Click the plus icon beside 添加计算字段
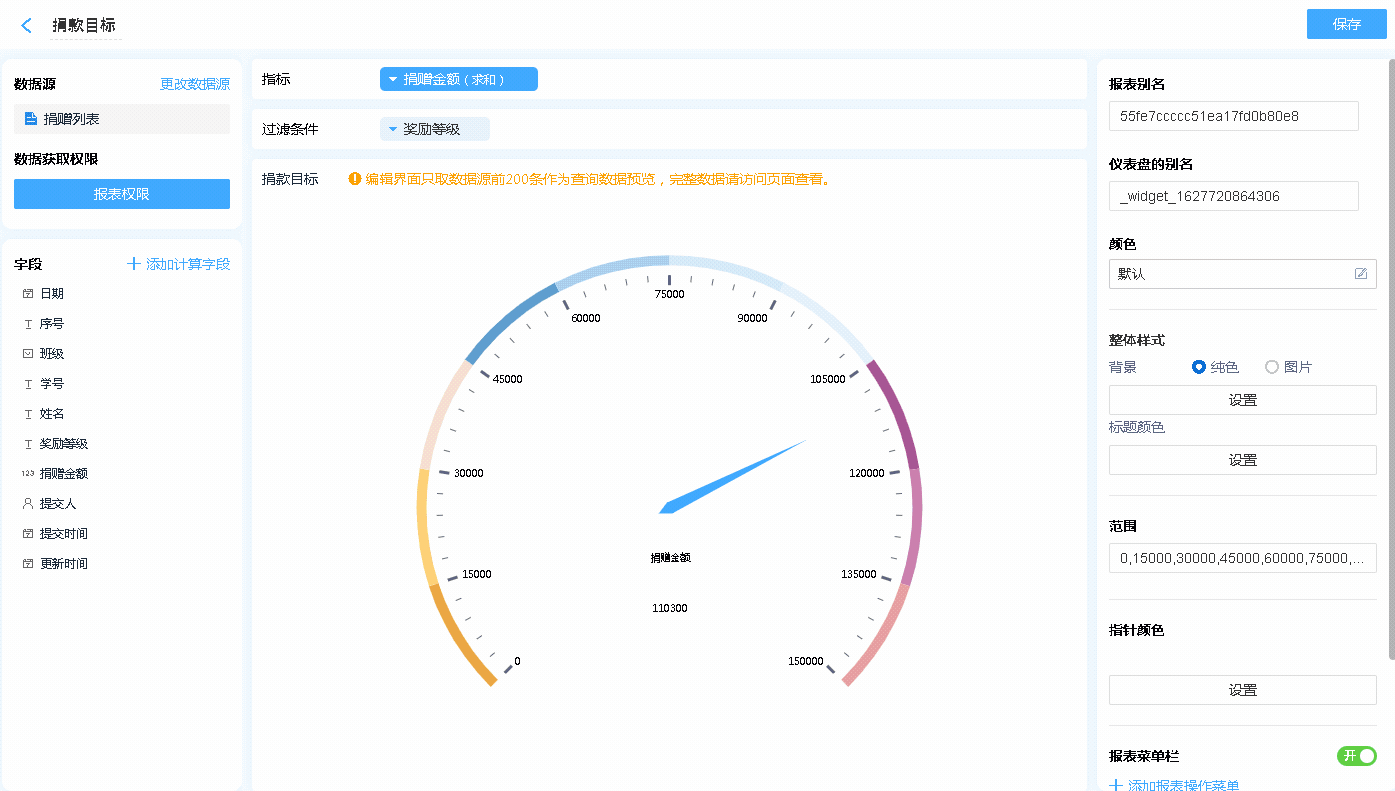Screen dimensions: 1395x791 pyautogui.click(x=134, y=264)
